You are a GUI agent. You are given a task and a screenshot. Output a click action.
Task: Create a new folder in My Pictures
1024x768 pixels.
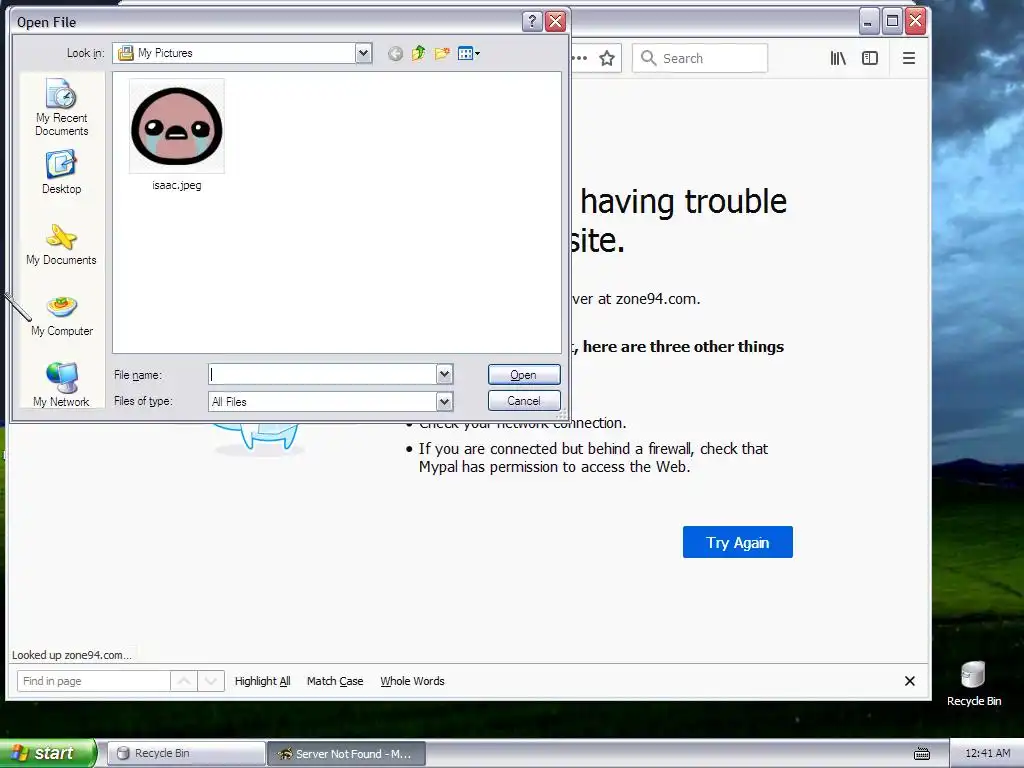(x=442, y=54)
